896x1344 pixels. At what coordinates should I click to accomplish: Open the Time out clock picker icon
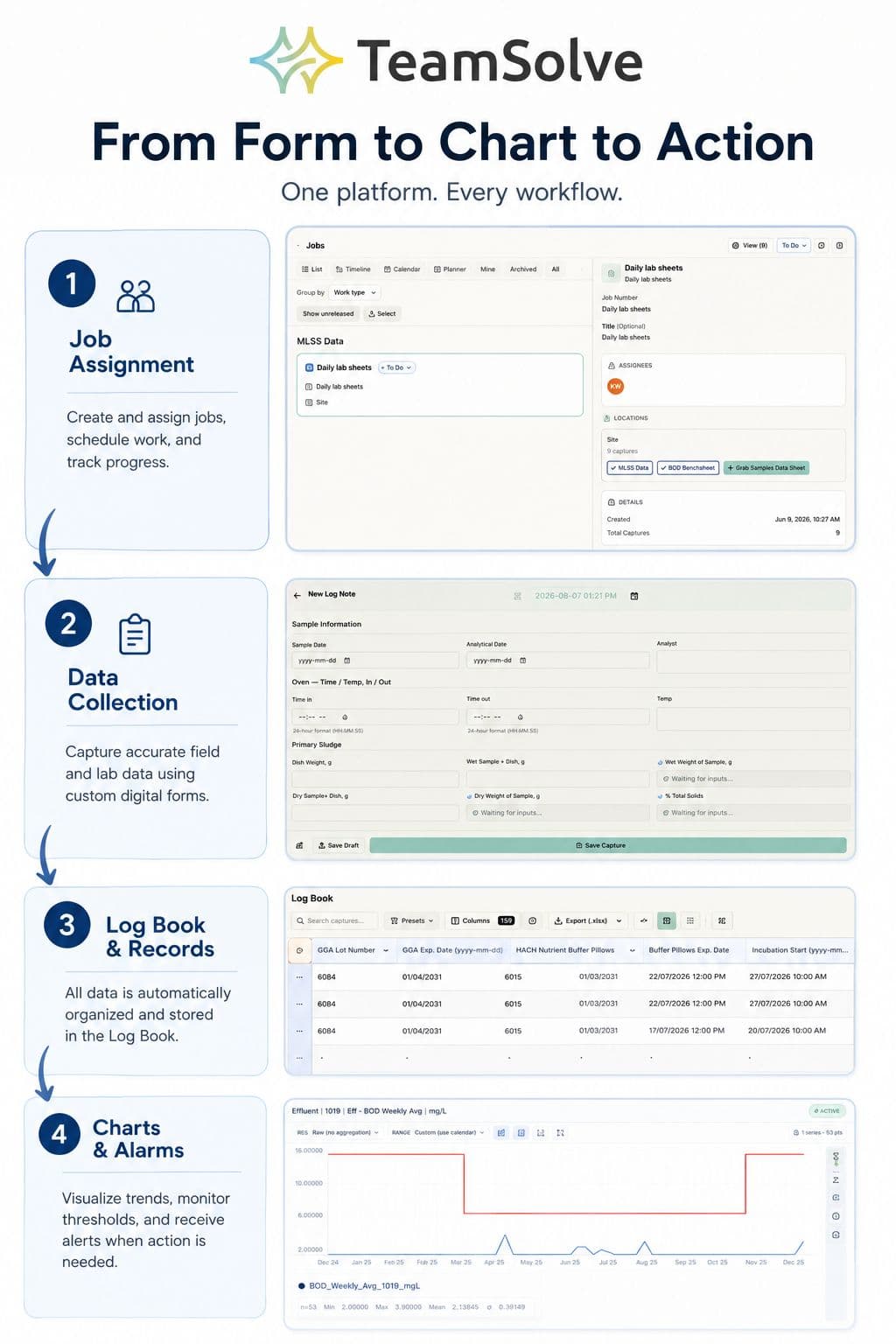520,717
